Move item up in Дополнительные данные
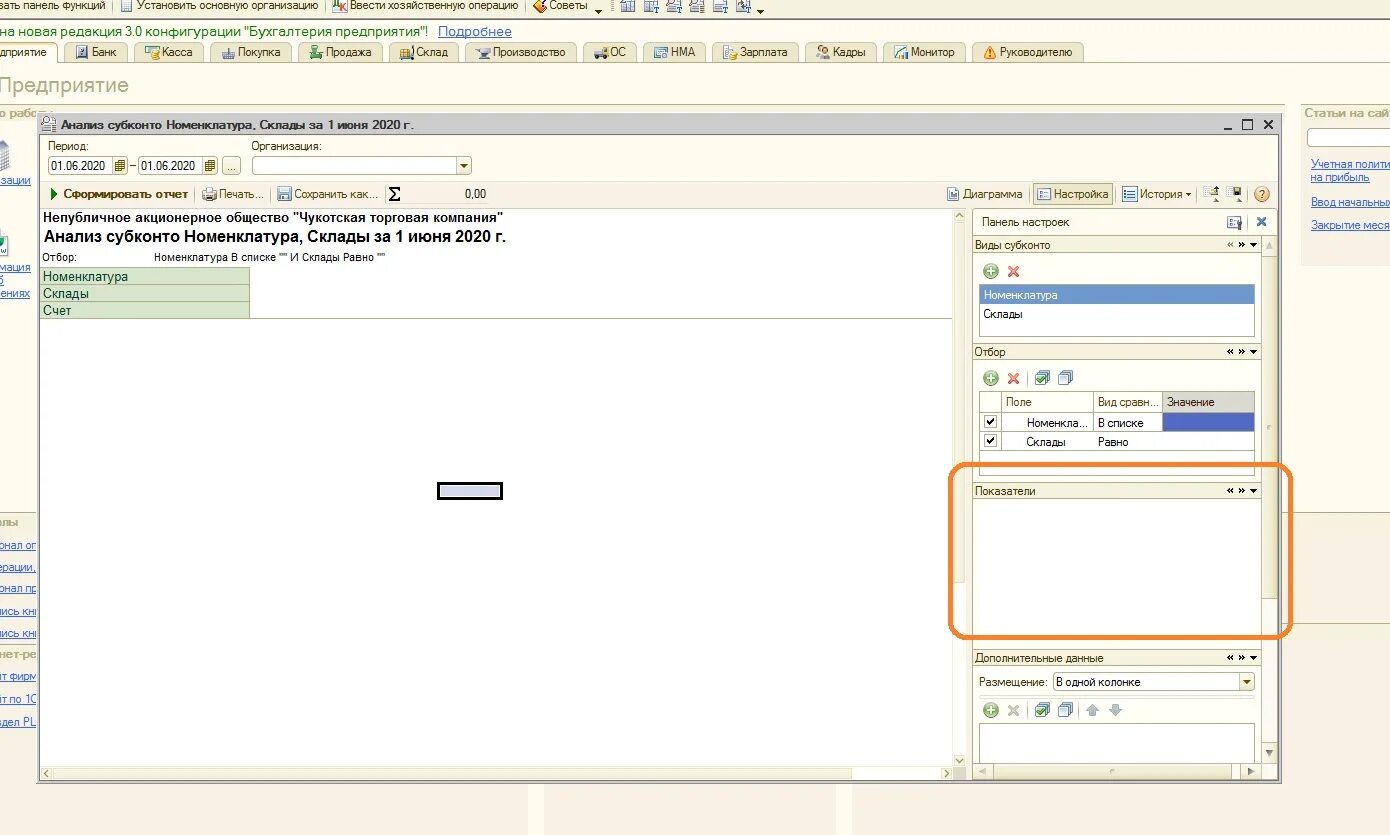Image resolution: width=1390 pixels, height=835 pixels. tap(1093, 710)
